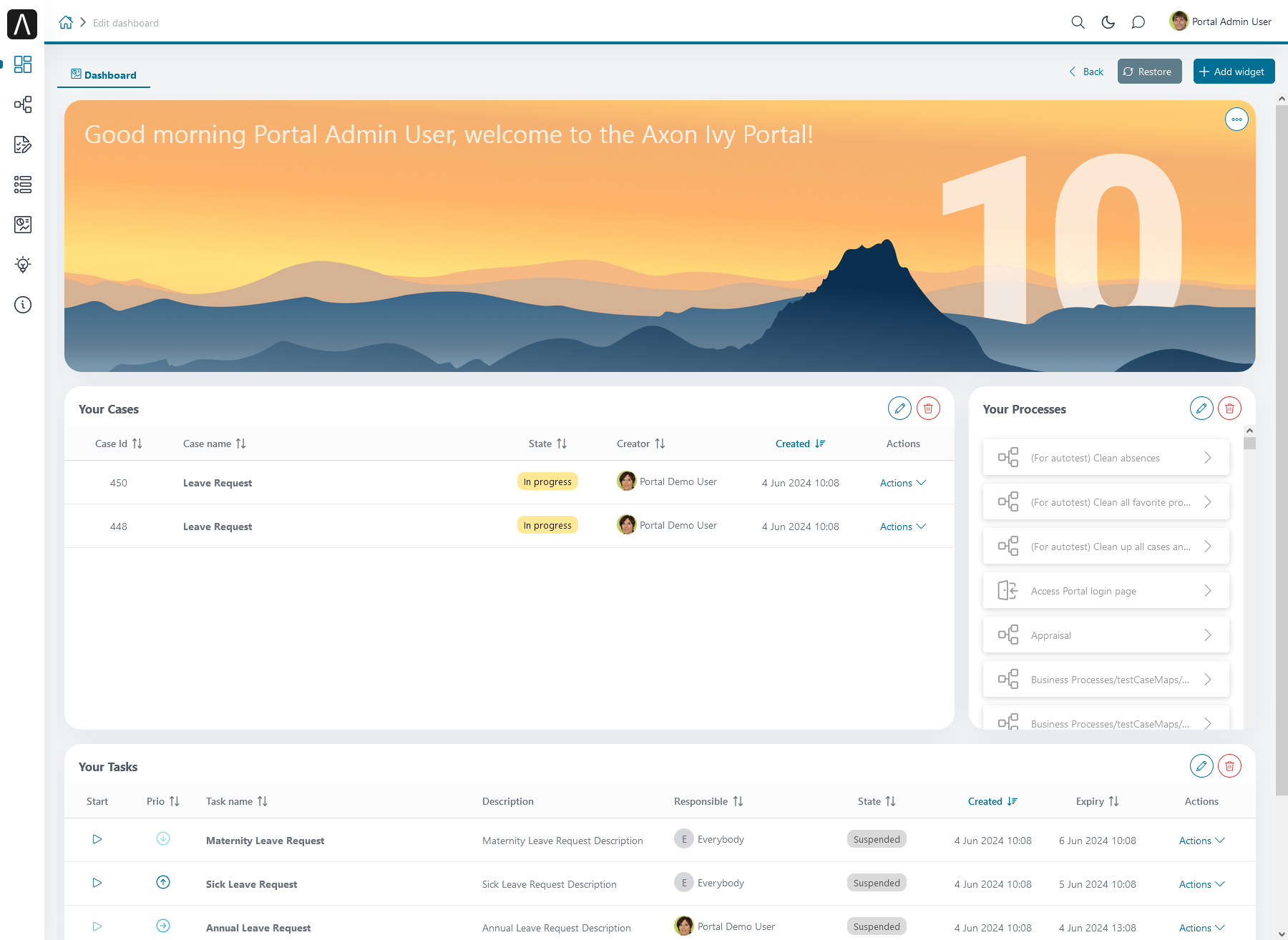Expand Actions for Sick Leave Request
The width and height of the screenshot is (1288, 940).
1202,884
